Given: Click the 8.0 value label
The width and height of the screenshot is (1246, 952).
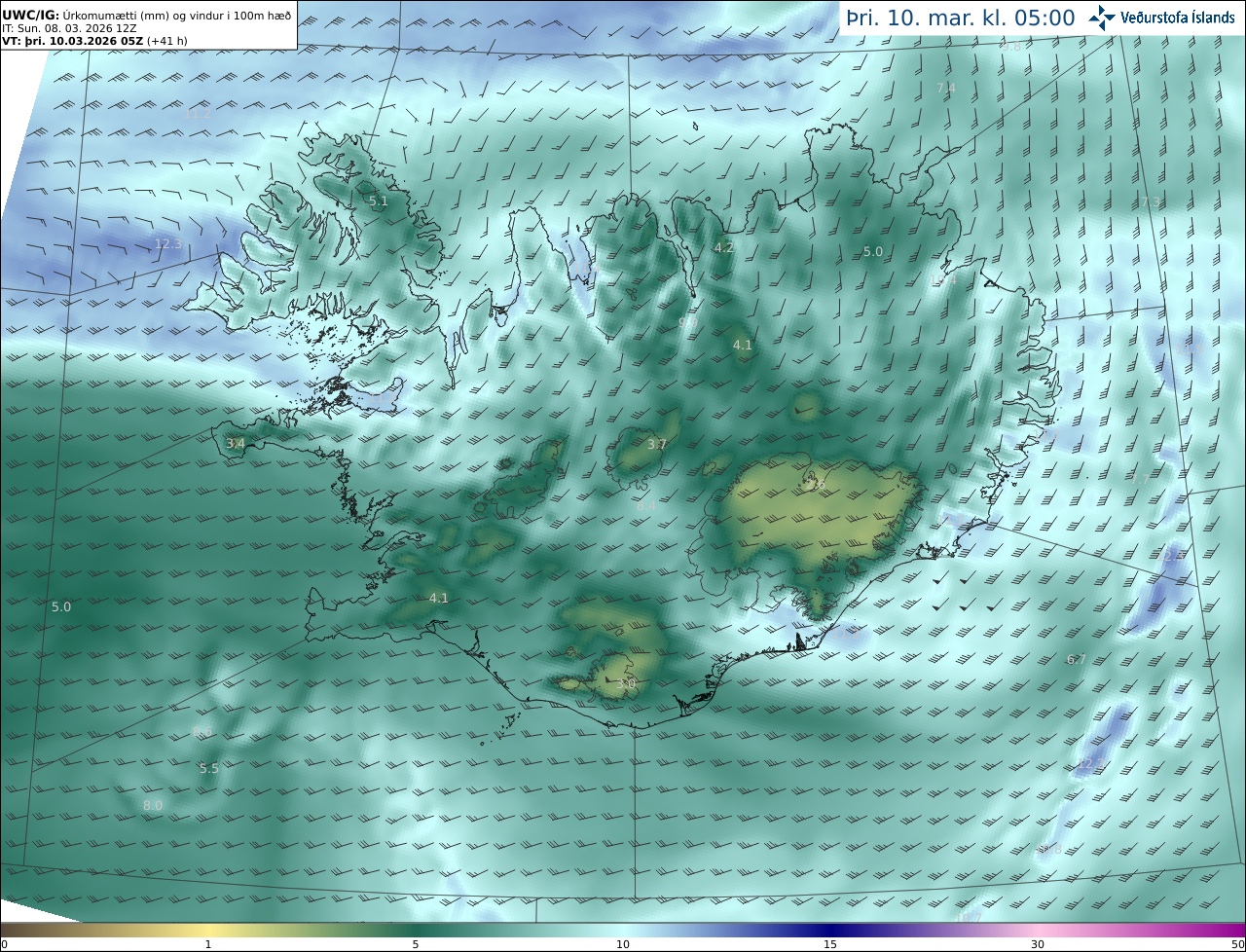Looking at the screenshot, I should point(153,805).
